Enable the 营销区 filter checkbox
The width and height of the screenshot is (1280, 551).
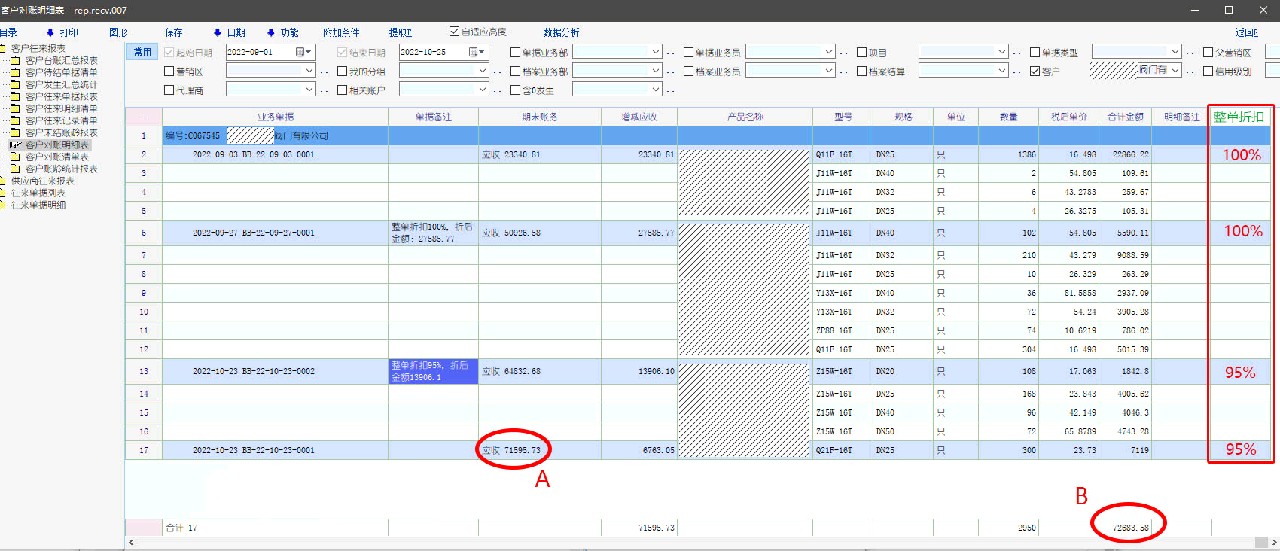169,71
